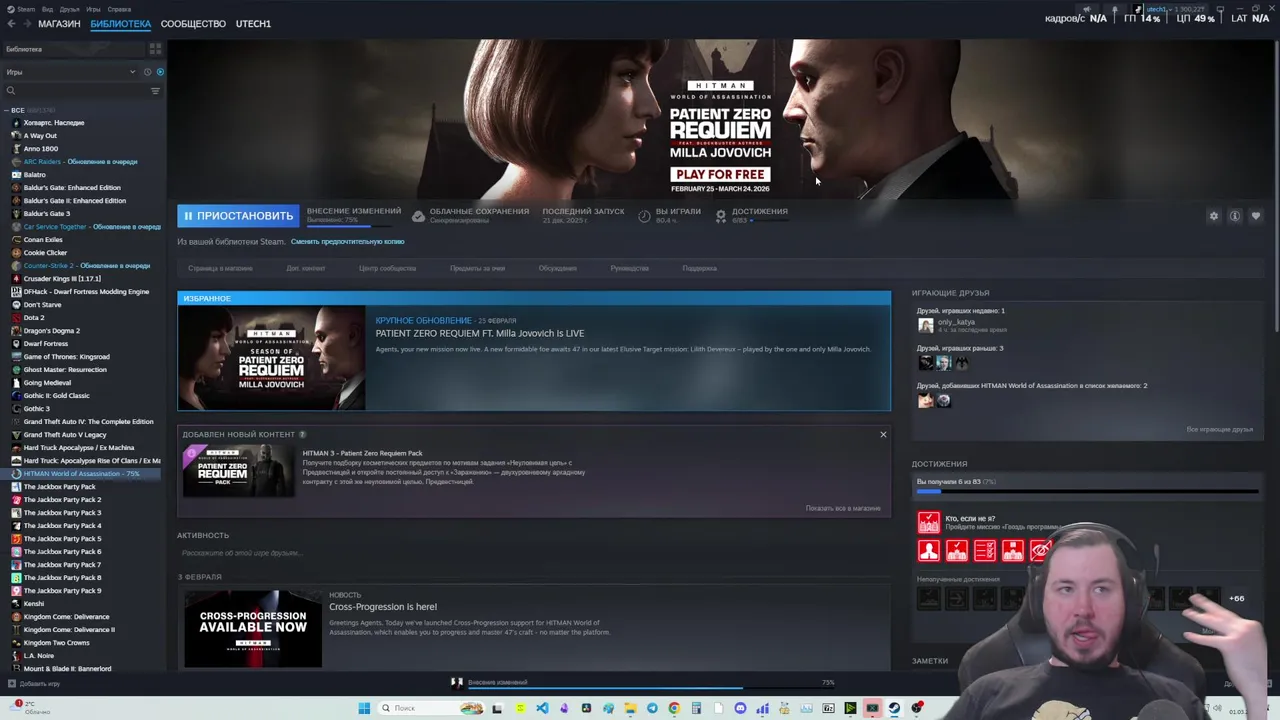Open the library advanced filters icon

point(155,91)
